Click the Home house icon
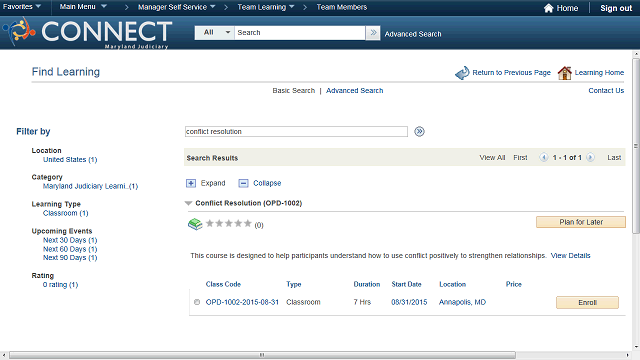Screen dimensions: 640x360 (549, 8)
